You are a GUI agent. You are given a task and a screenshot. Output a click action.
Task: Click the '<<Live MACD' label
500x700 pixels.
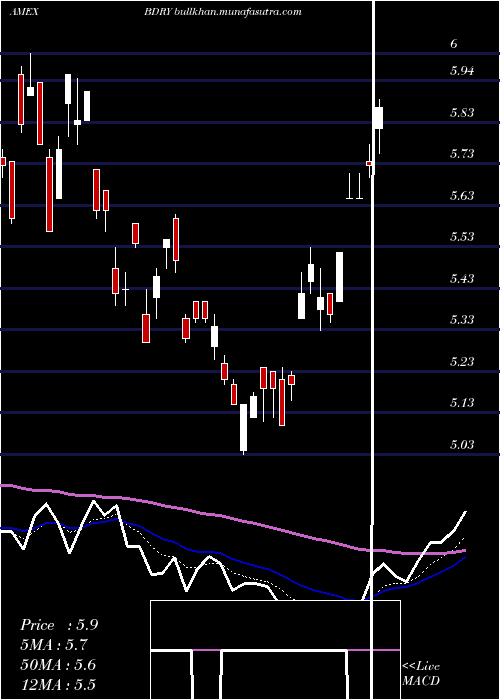coord(421,673)
